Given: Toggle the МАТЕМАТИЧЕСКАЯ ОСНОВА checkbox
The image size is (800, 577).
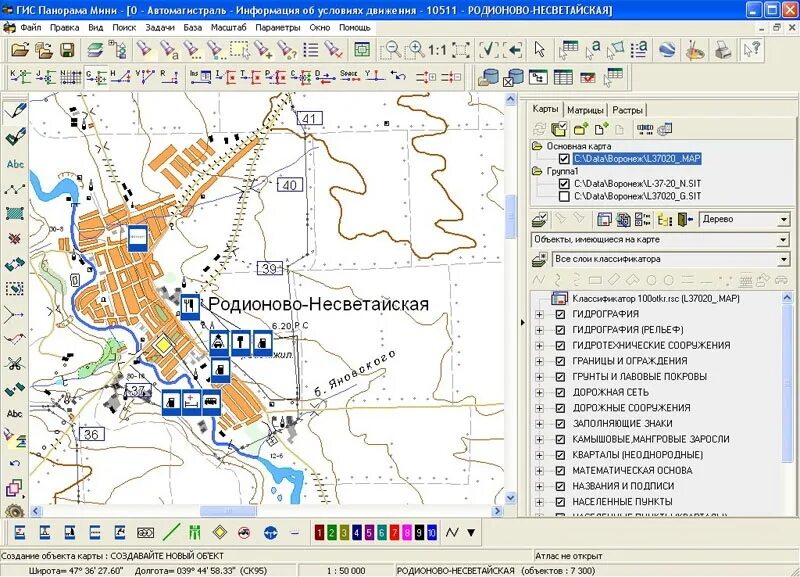Looking at the screenshot, I should pyautogui.click(x=560, y=471).
